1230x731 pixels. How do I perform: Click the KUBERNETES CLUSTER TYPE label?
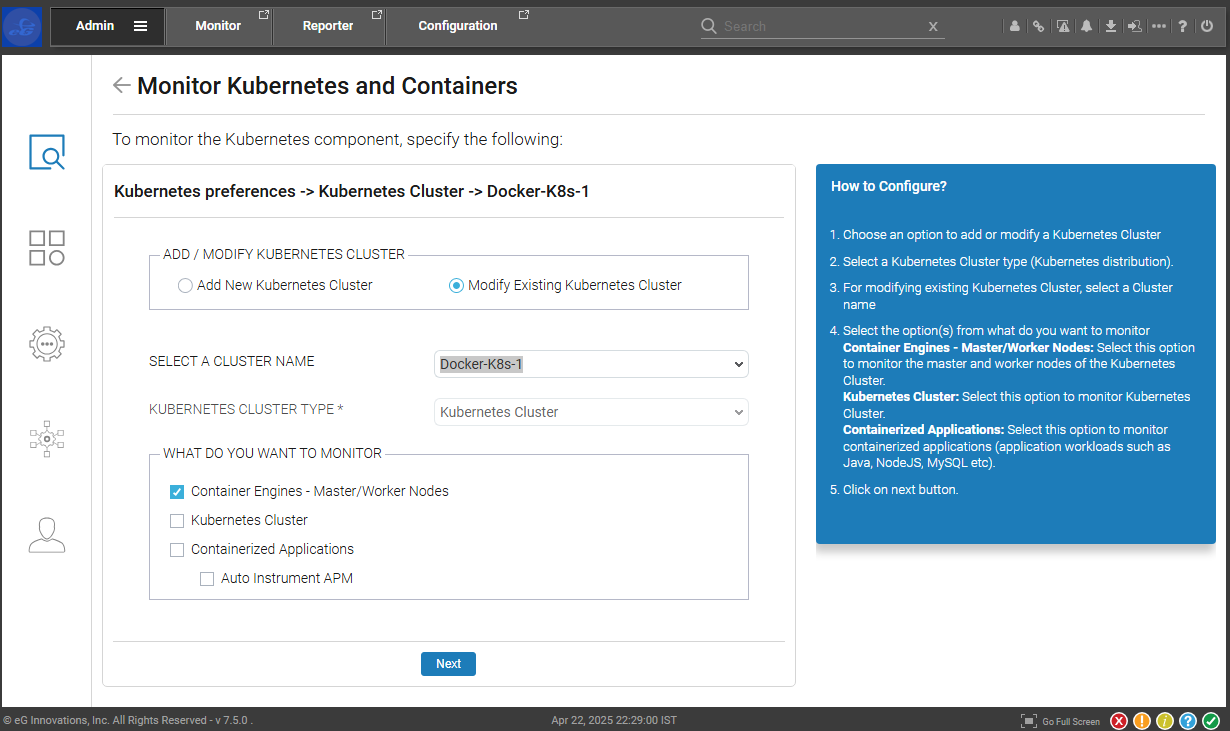(246, 409)
